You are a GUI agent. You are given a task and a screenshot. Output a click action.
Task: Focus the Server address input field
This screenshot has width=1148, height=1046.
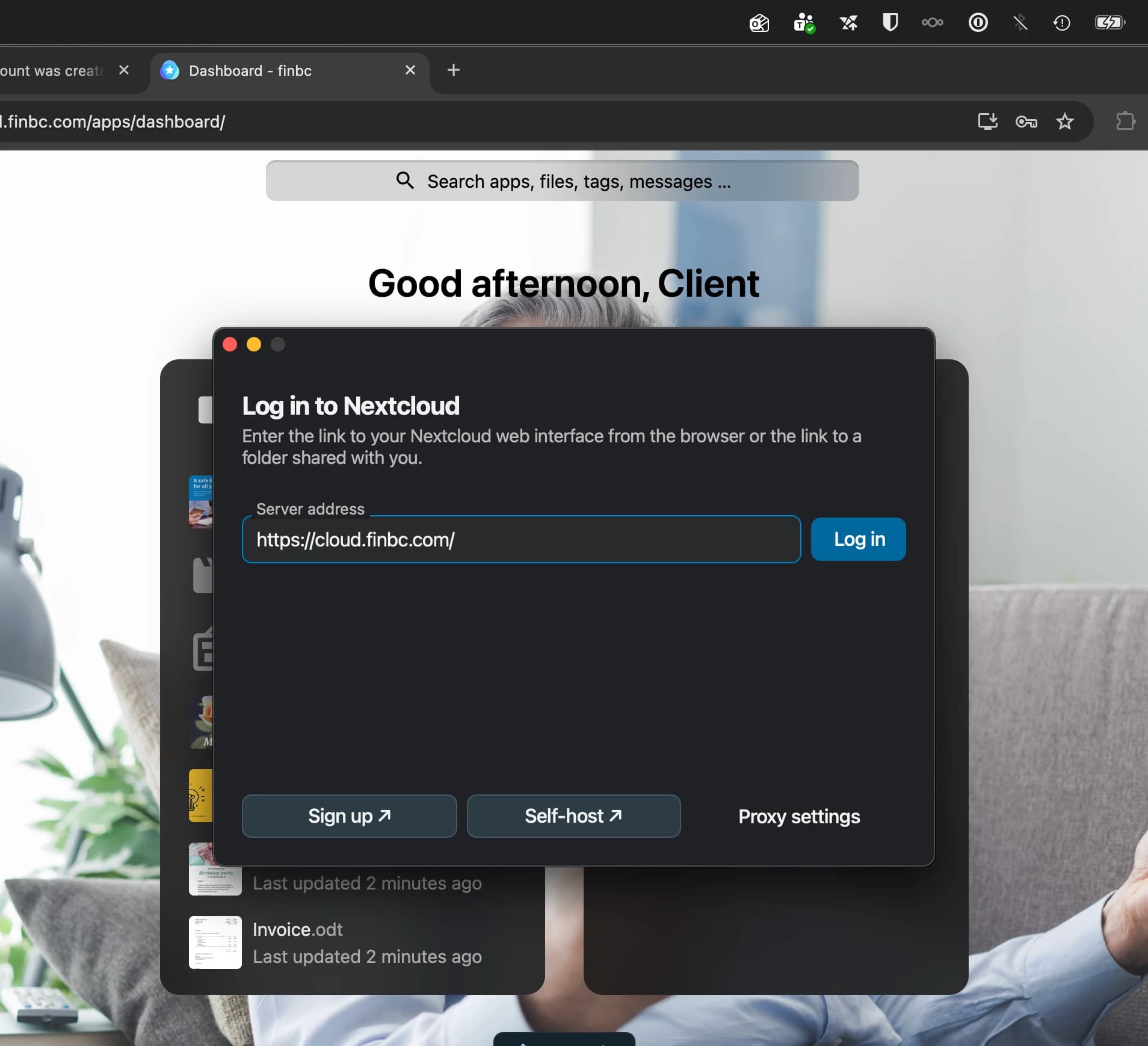point(521,539)
